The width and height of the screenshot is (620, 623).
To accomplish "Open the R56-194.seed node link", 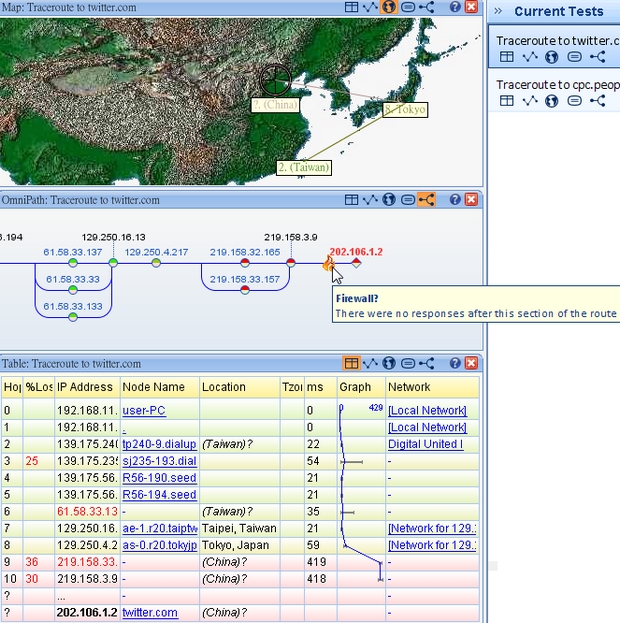I will click(x=159, y=495).
